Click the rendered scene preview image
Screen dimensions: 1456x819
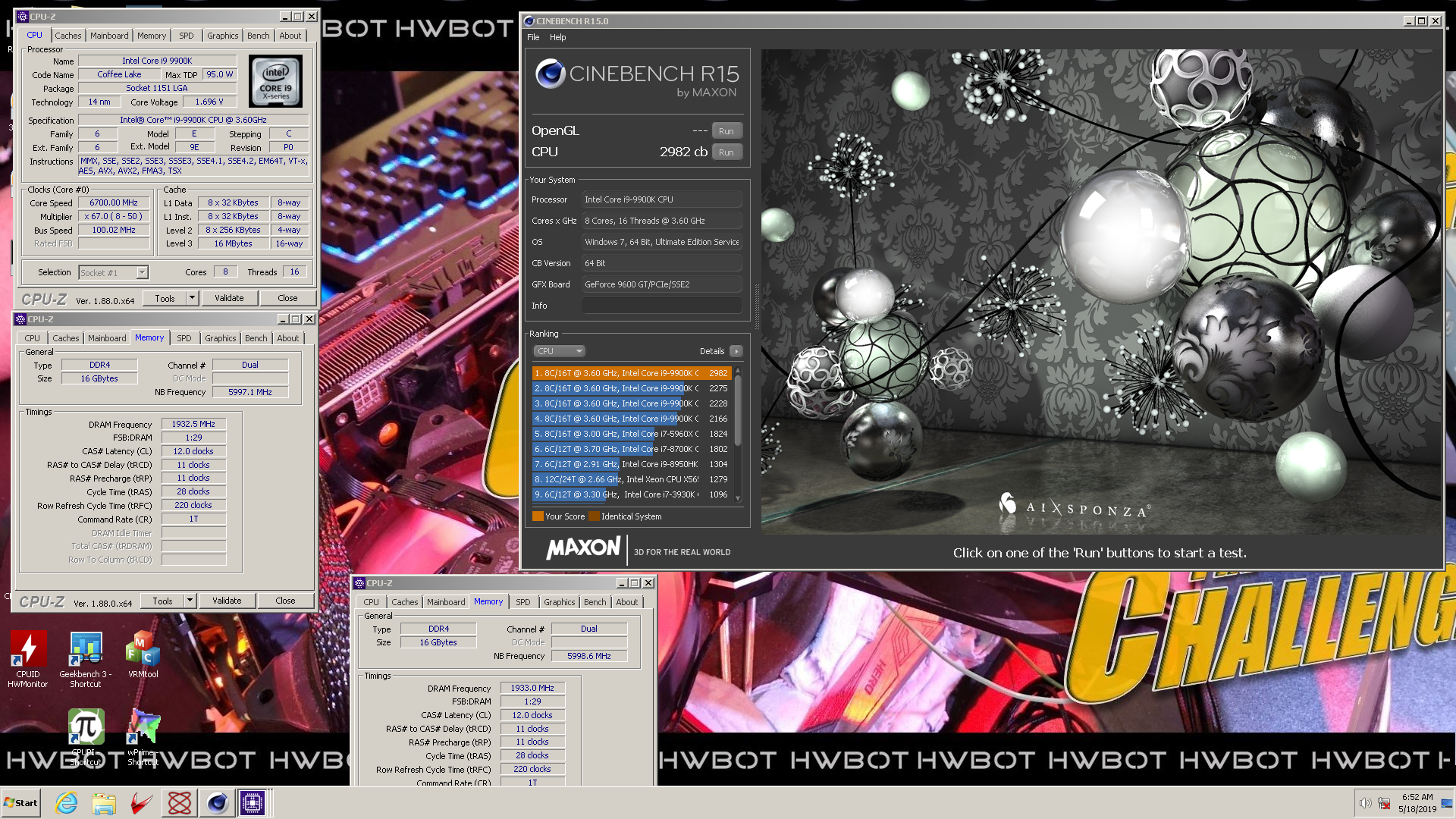(x=1100, y=292)
